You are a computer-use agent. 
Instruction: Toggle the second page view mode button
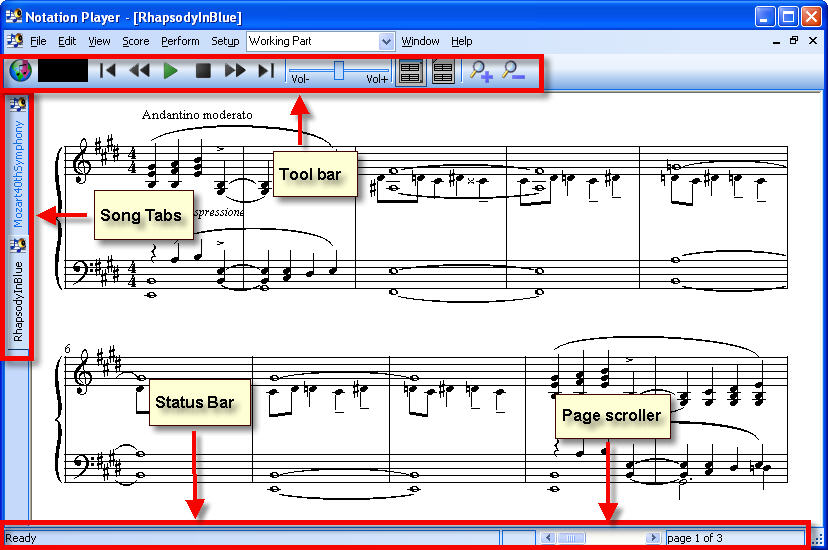[x=442, y=71]
